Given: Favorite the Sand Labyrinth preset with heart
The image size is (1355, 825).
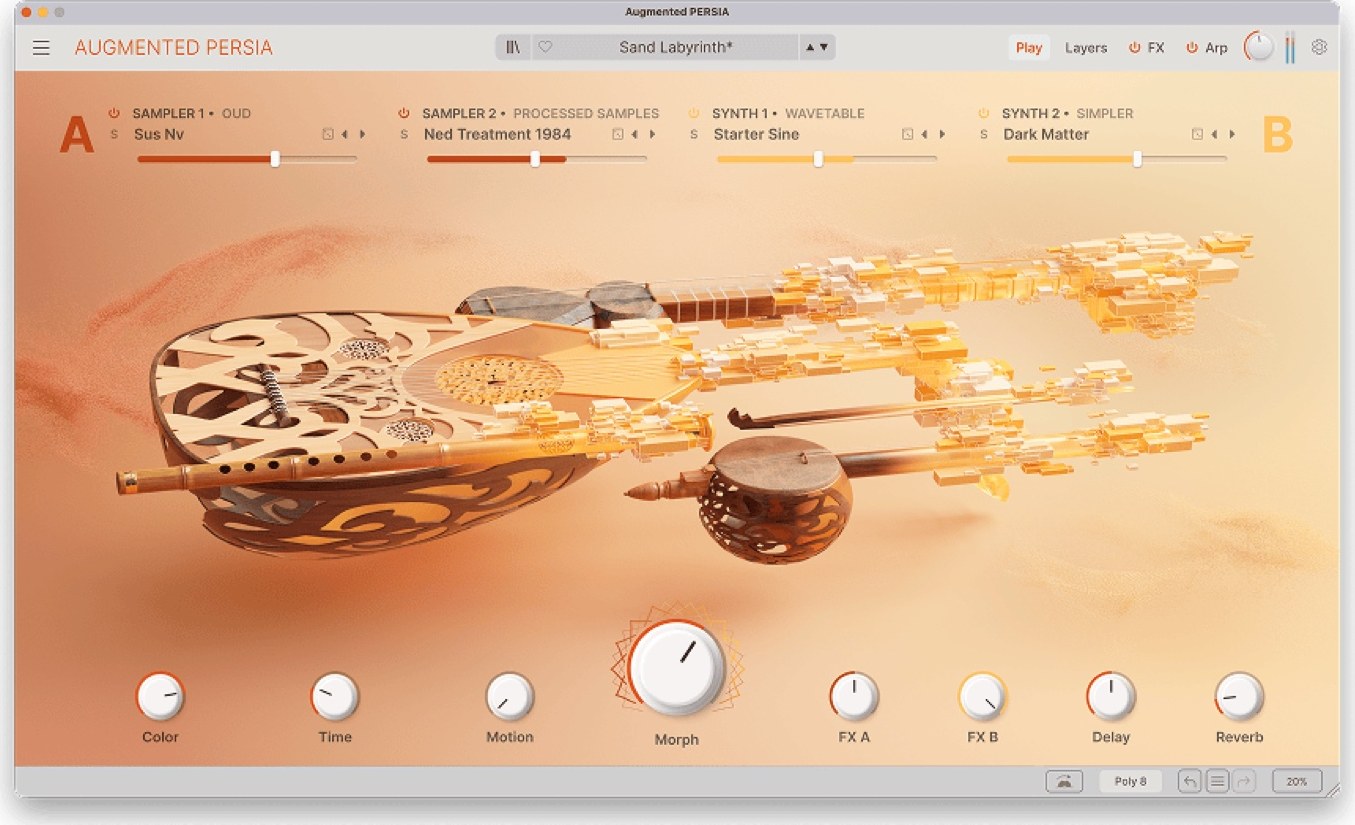Looking at the screenshot, I should (545, 47).
